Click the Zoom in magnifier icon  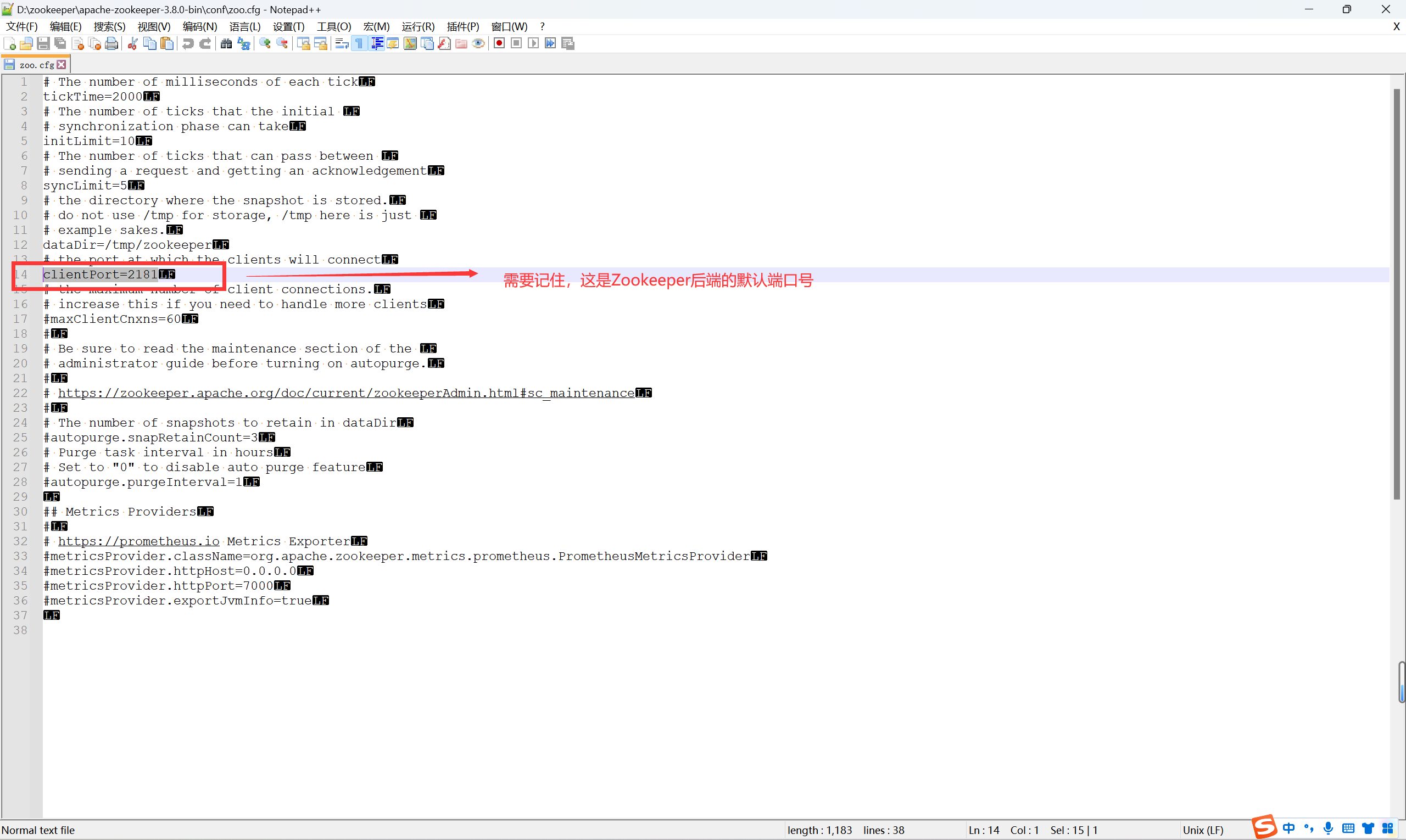click(x=264, y=43)
